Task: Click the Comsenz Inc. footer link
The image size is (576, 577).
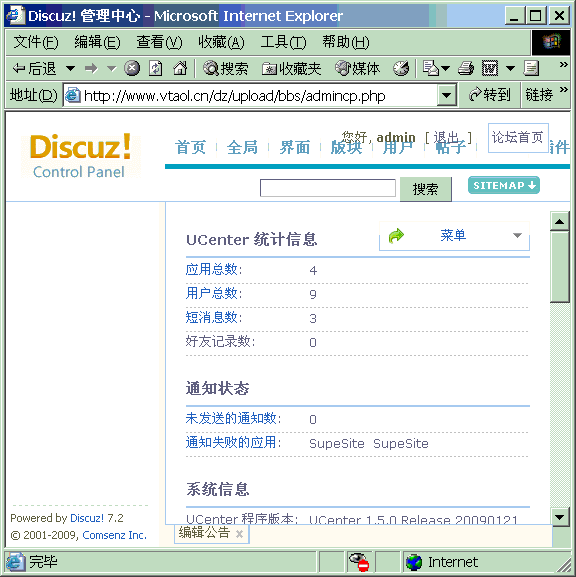Action: pyautogui.click(x=114, y=535)
